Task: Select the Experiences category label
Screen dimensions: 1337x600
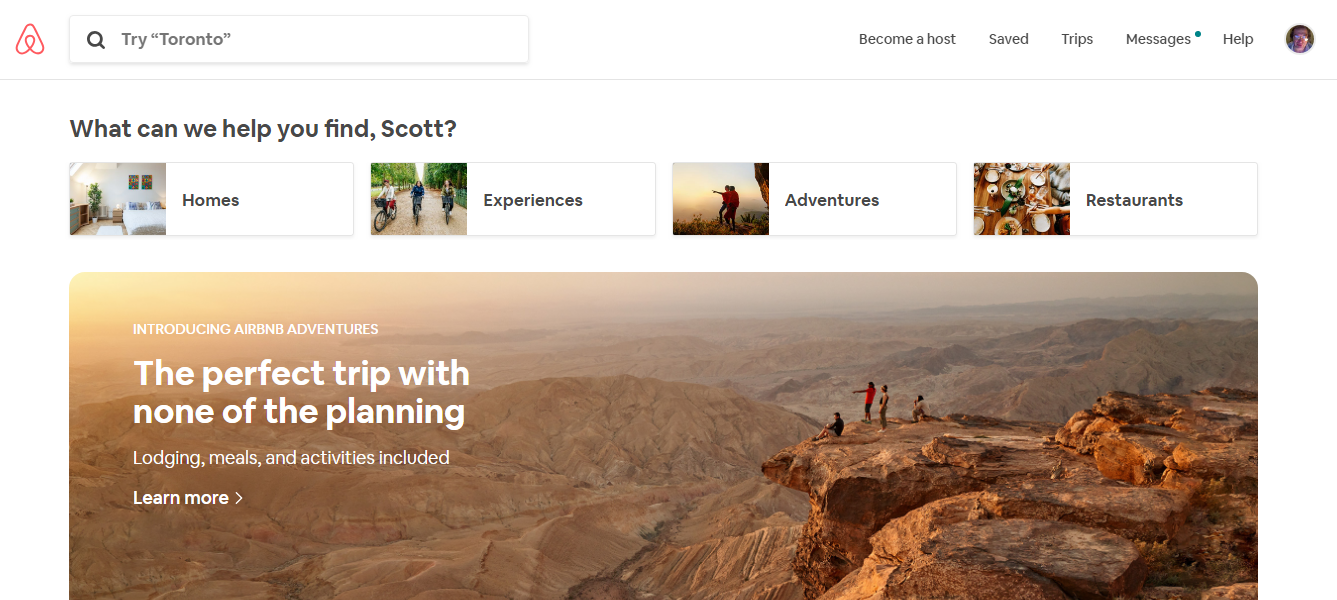Action: pos(533,200)
